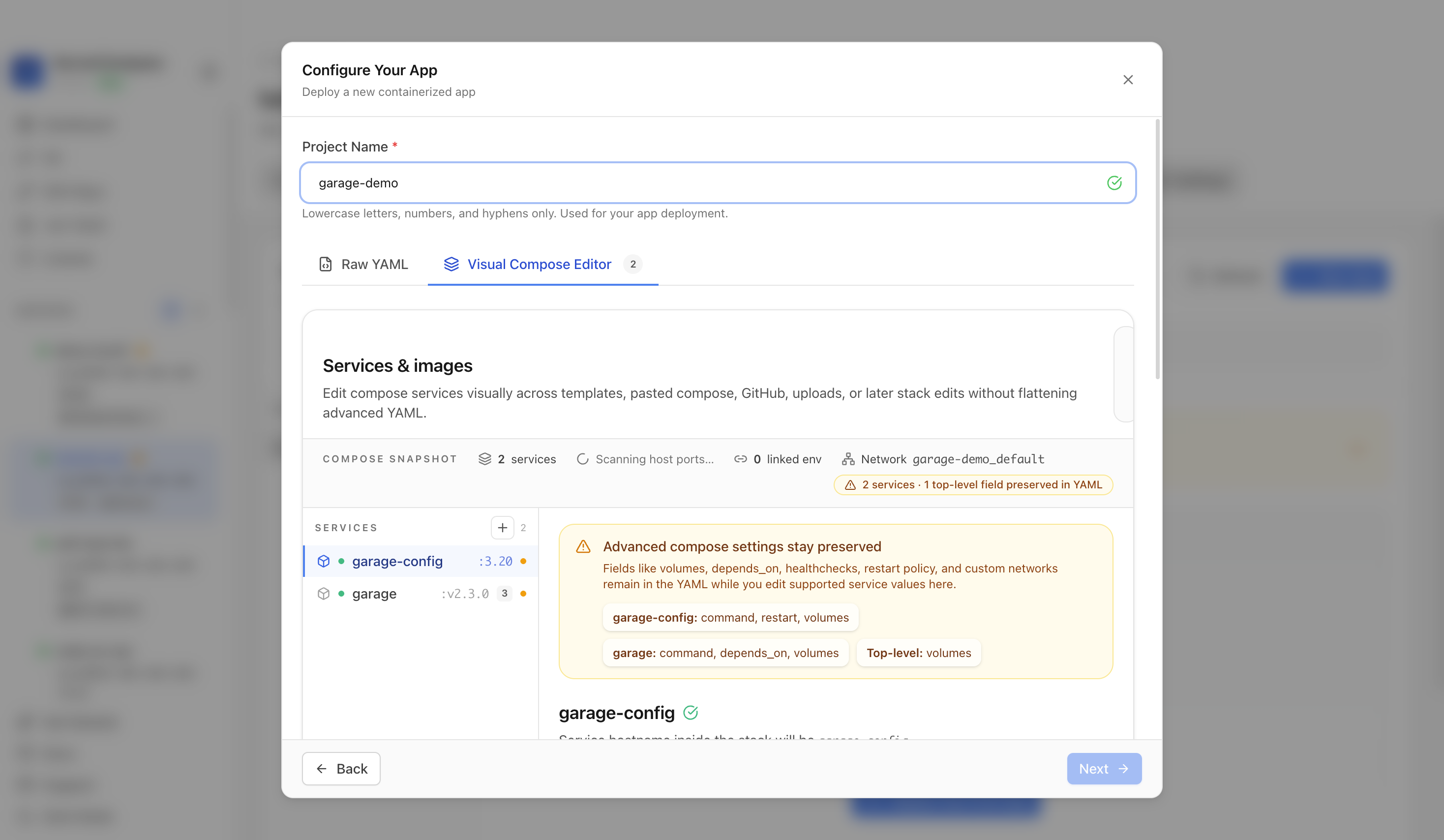This screenshot has width=1444, height=840.
Task: Click the Raw YAML file icon
Action: coord(326,264)
